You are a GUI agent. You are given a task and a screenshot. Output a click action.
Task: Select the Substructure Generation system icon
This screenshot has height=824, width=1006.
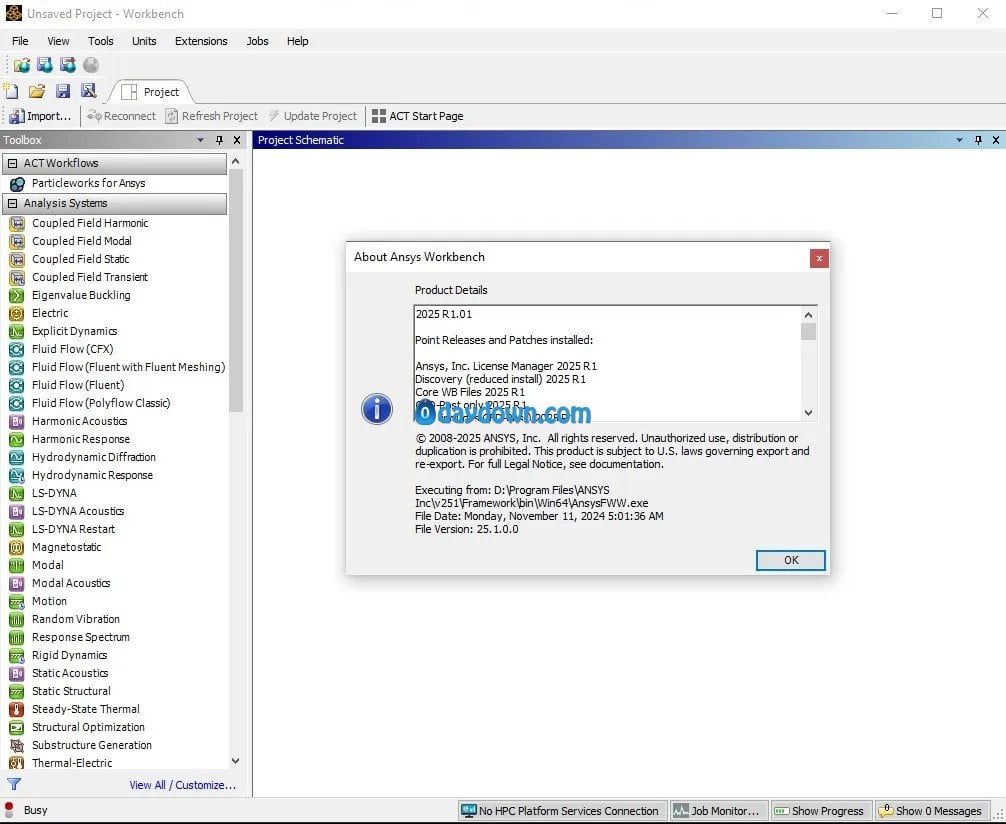pos(17,745)
